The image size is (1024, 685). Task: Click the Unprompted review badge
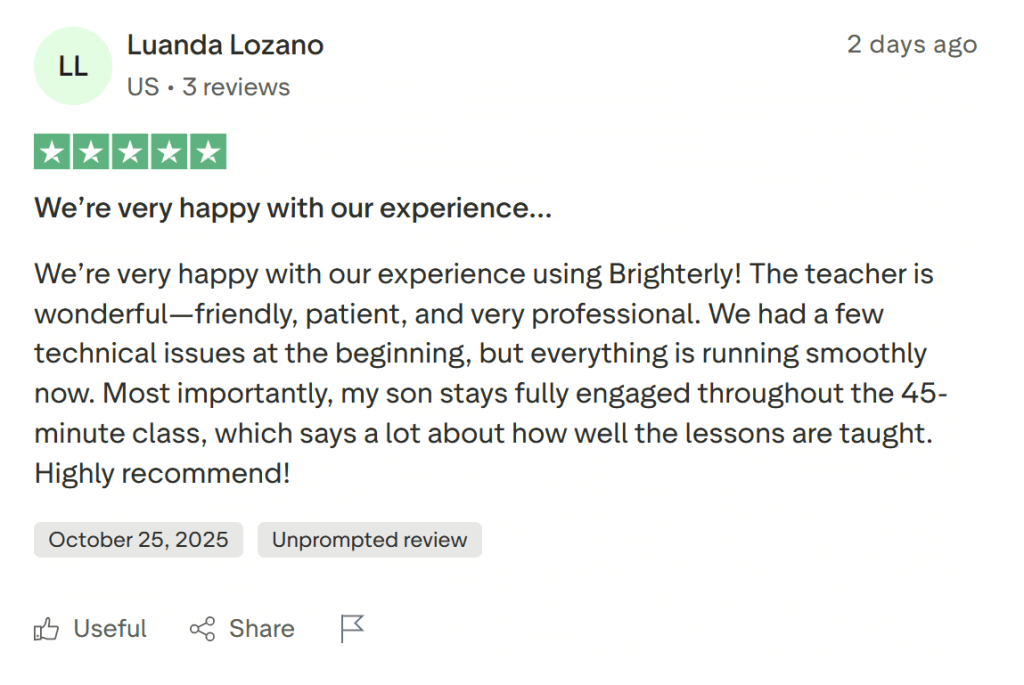pyautogui.click(x=369, y=539)
